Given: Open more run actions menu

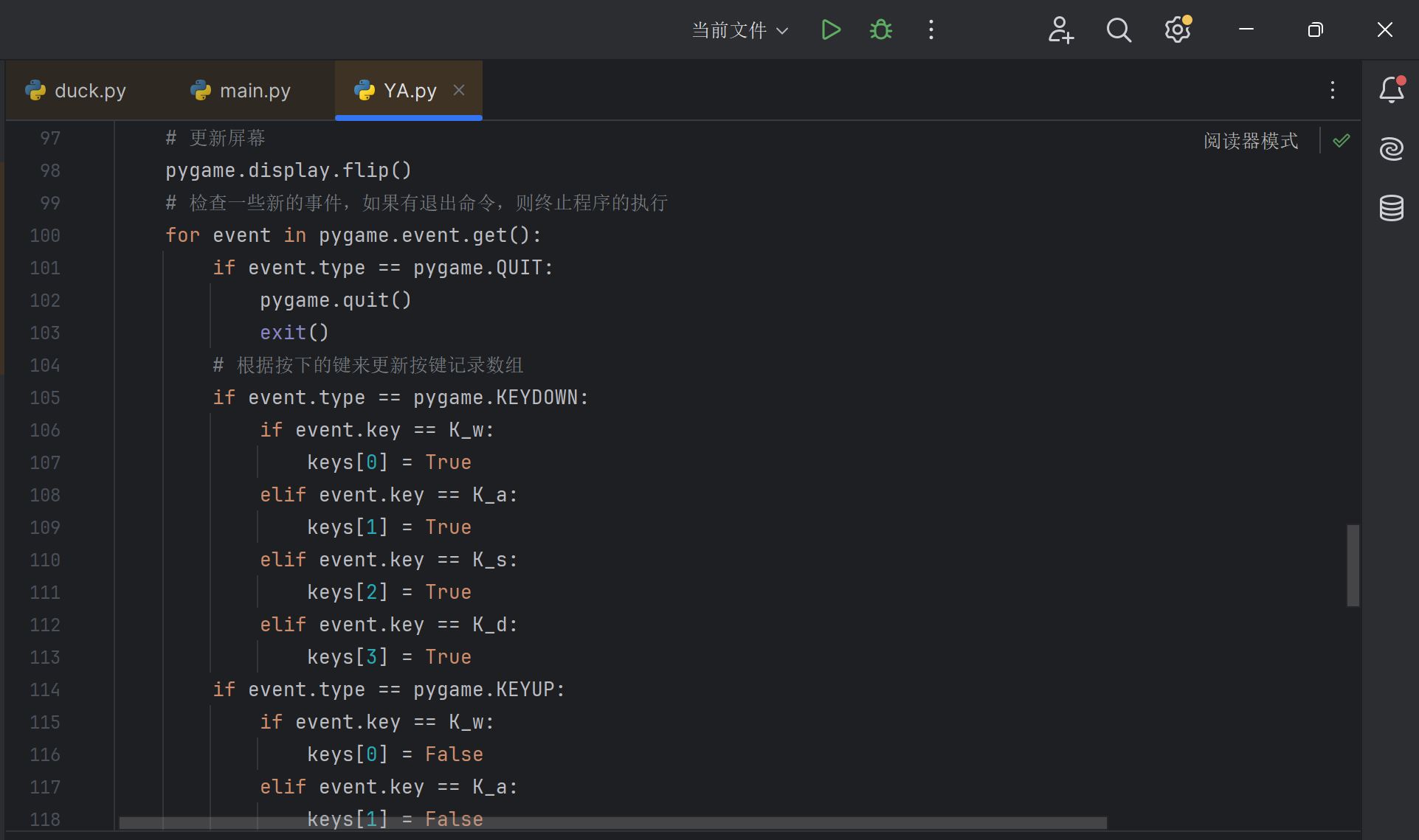Looking at the screenshot, I should point(931,29).
